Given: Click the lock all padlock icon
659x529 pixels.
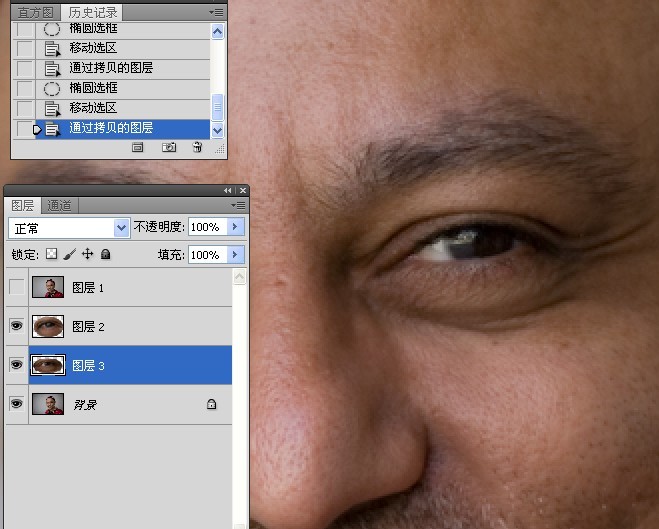Looking at the screenshot, I should pos(105,254).
